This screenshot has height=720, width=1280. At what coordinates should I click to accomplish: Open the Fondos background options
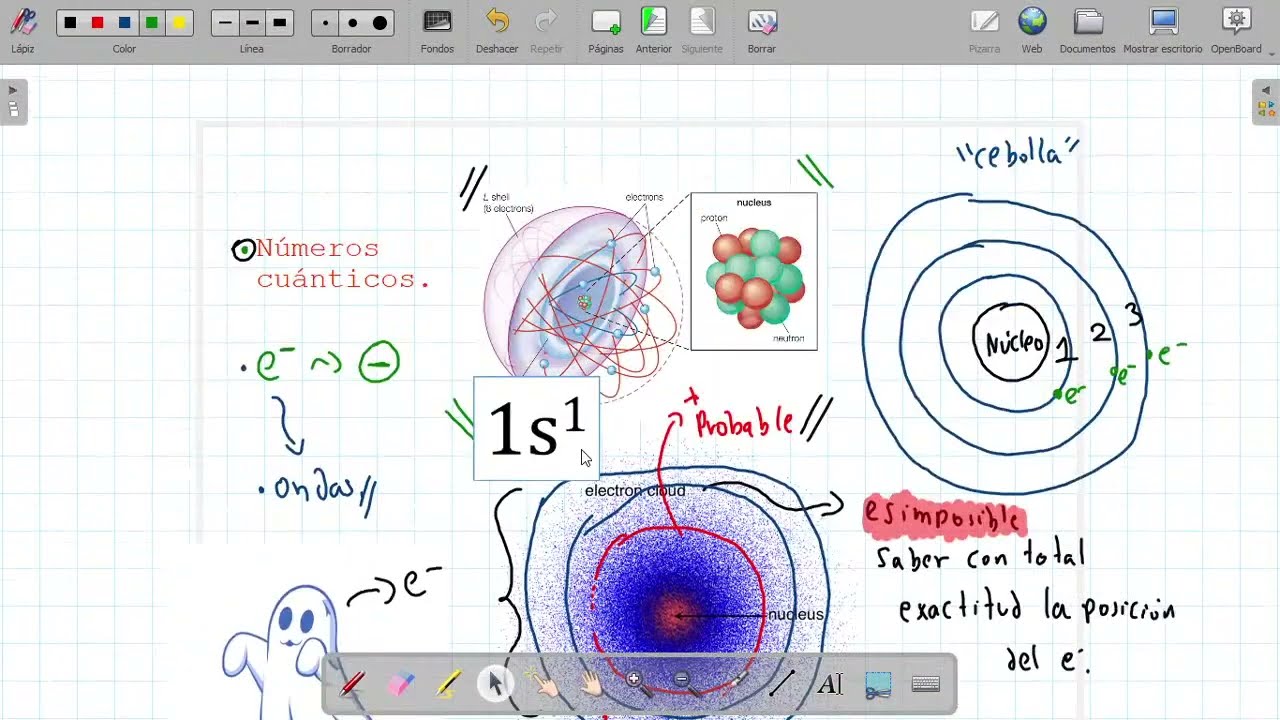[437, 30]
